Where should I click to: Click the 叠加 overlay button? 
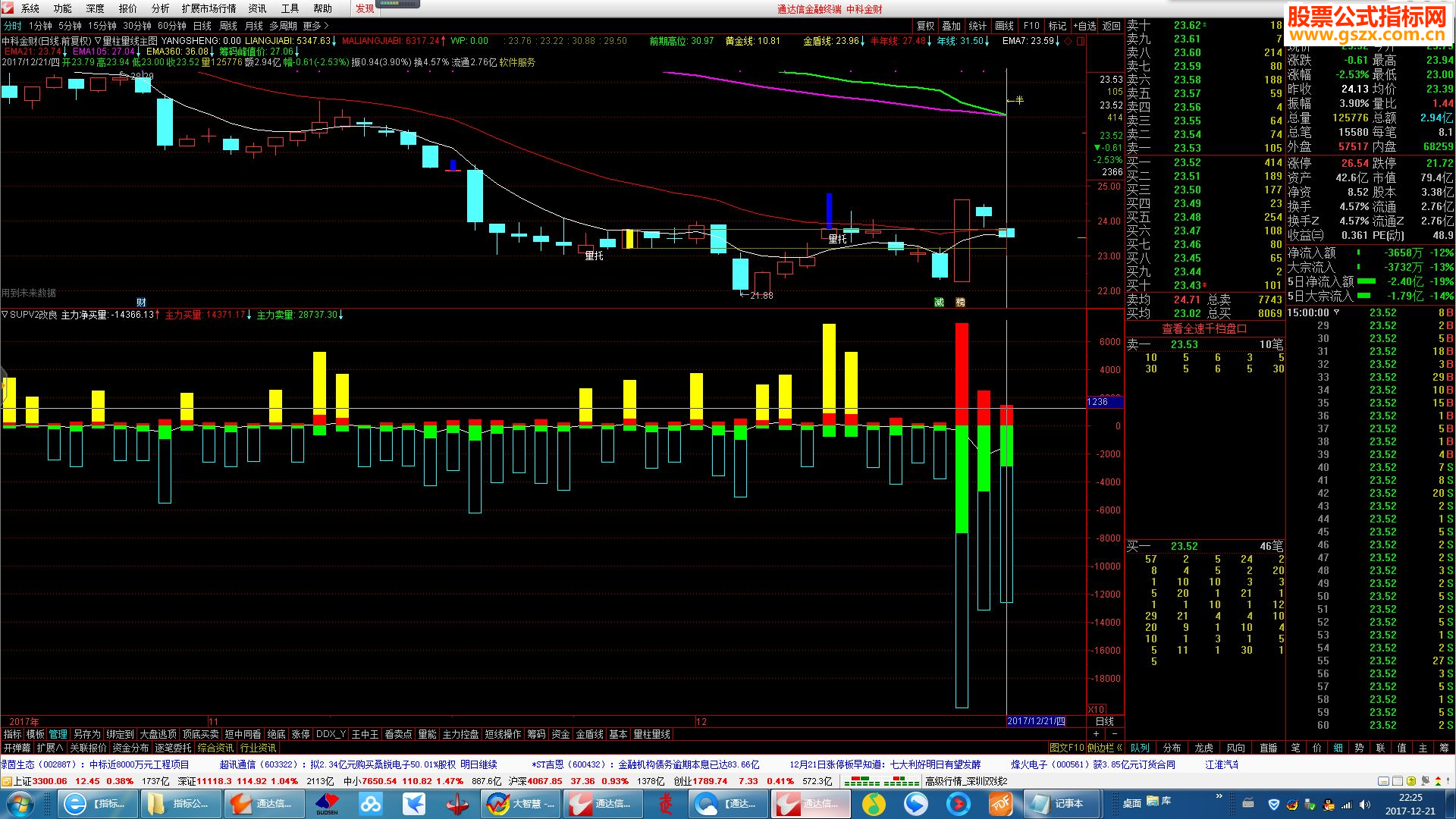pos(951,26)
